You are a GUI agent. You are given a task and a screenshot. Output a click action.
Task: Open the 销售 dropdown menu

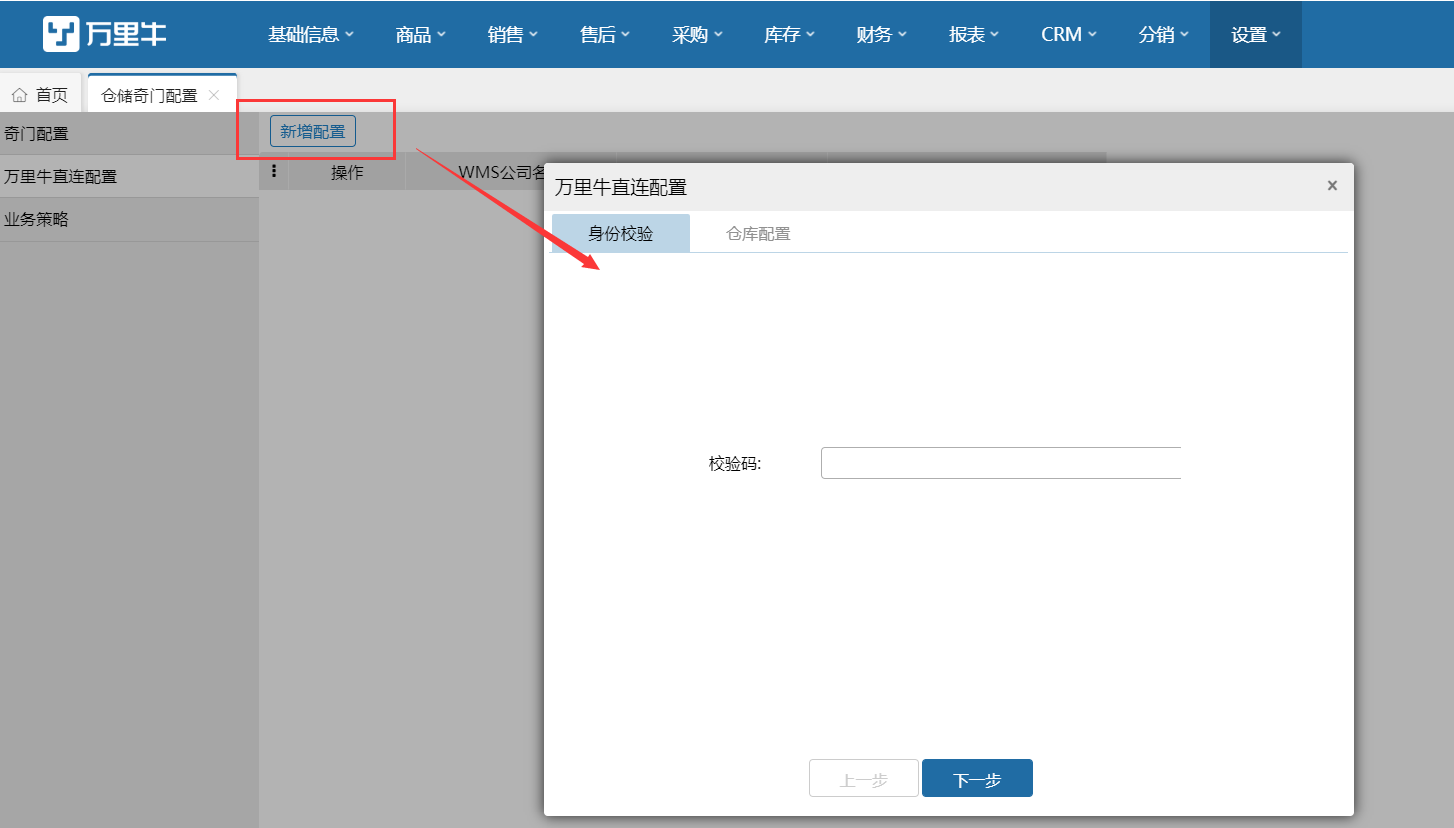pos(513,34)
